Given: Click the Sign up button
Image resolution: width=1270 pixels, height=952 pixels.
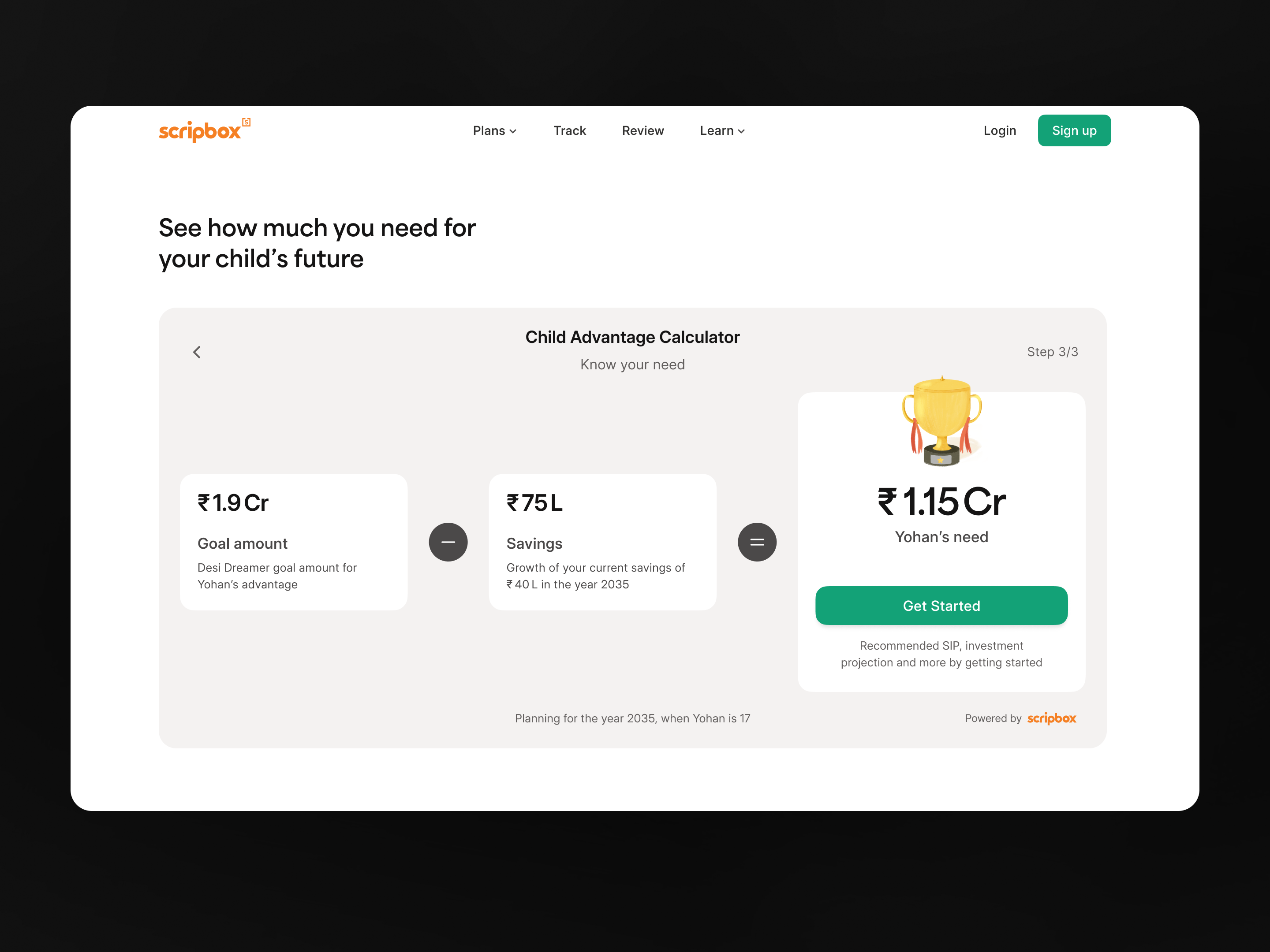Looking at the screenshot, I should tap(1074, 130).
